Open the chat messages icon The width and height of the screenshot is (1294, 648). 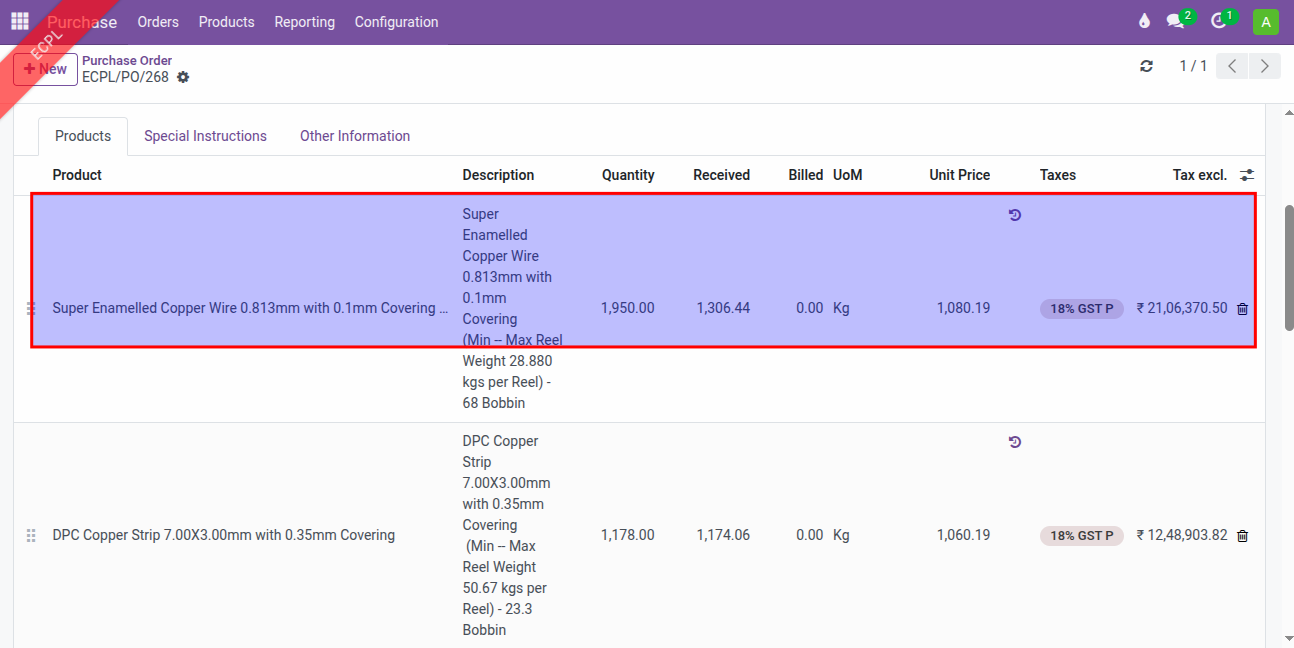pos(1175,22)
